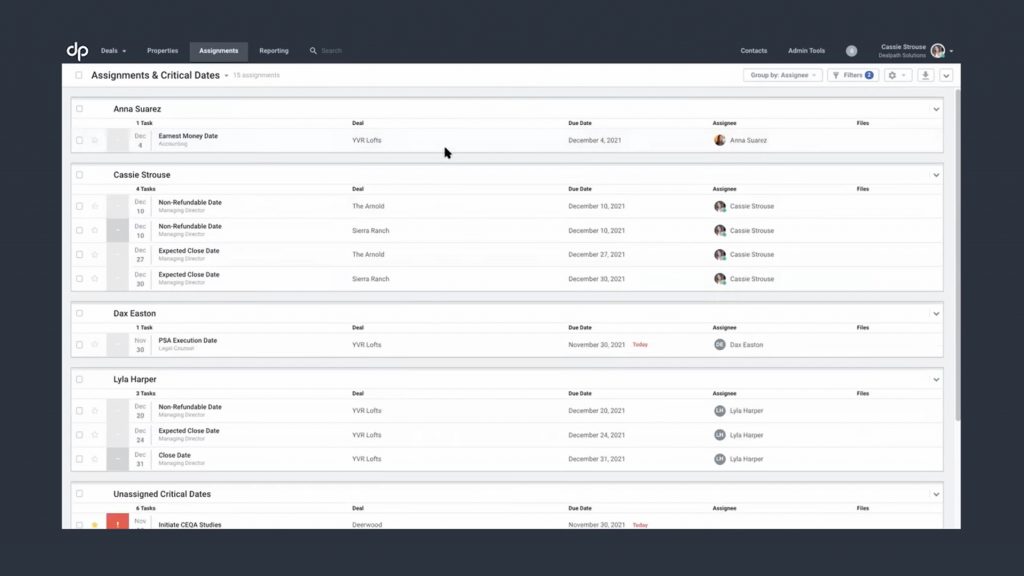The height and width of the screenshot is (576, 1024).
Task: Star the Expected Close Date Sierra Ranch task
Action: tap(95, 279)
